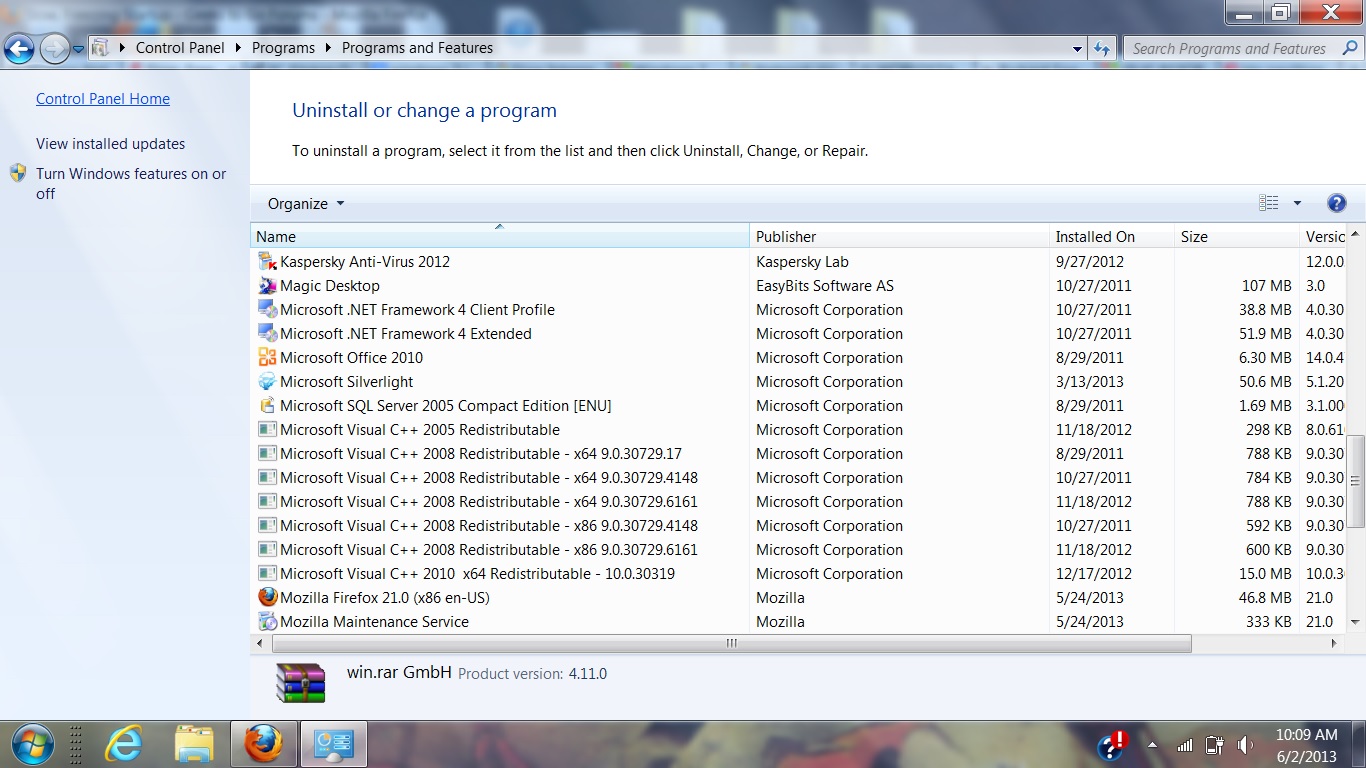Click the .NET Framework 4 Extended icon
Viewport: 1366px width, 768px height.
coord(267,334)
